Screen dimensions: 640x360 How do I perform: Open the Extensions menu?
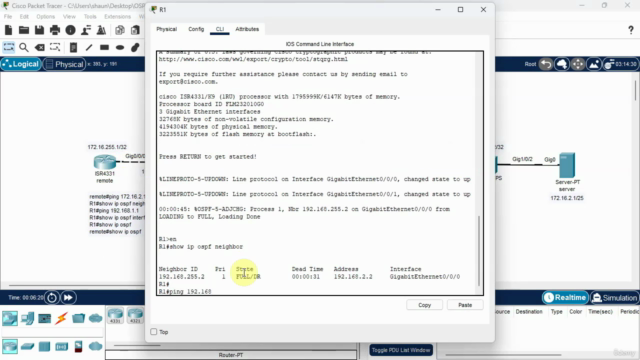[117, 17]
